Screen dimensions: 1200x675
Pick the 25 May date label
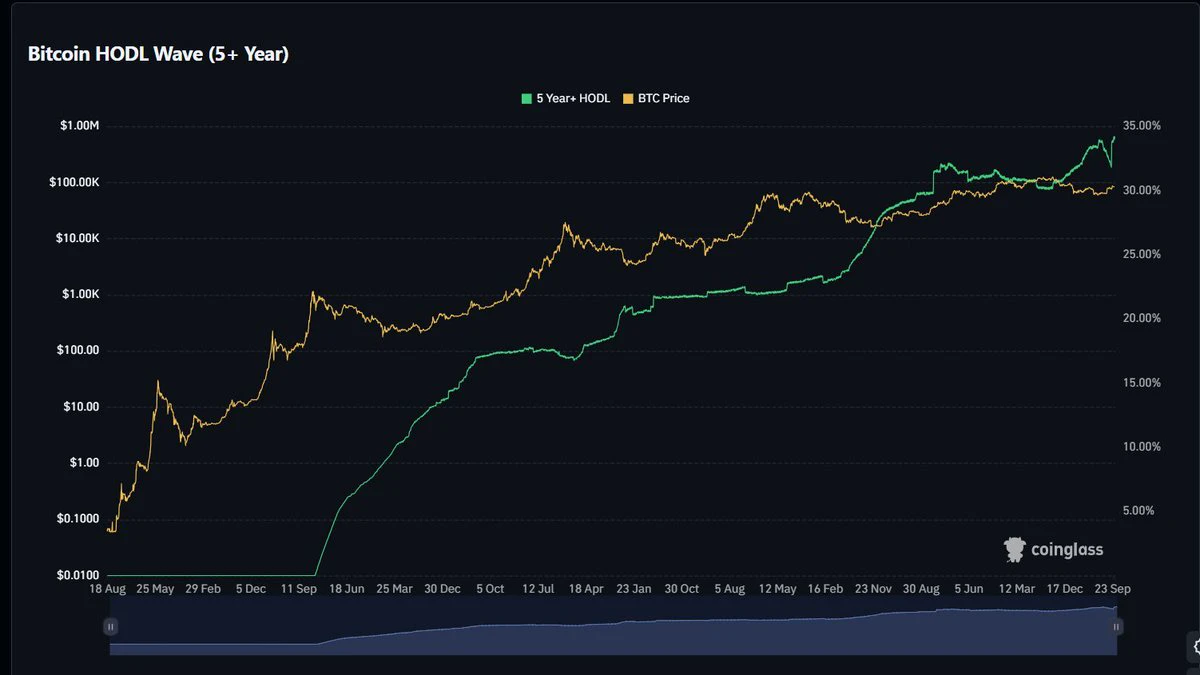pos(154,589)
